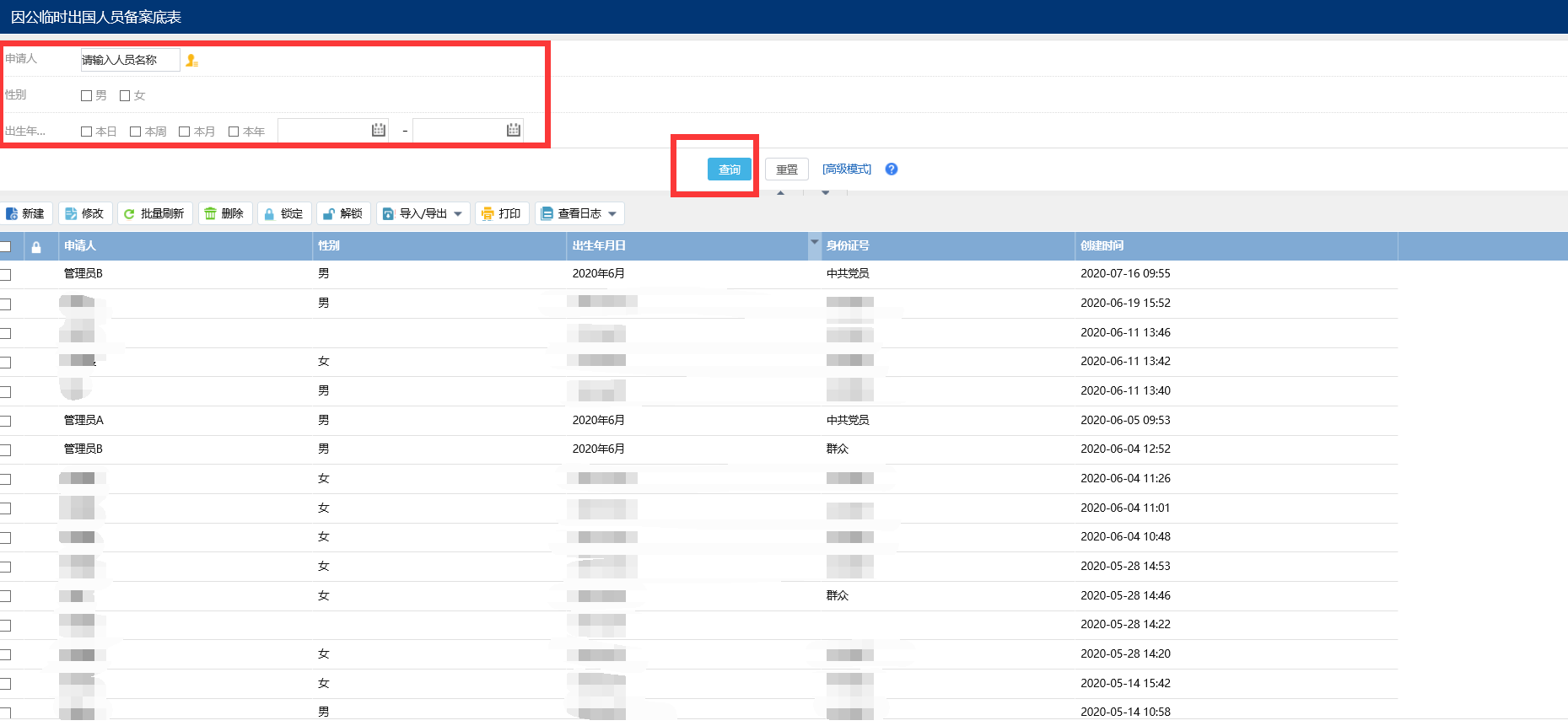This screenshot has height=726, width=1568.
Task: Expand the 查看日志 dropdown menu
Action: click(x=612, y=214)
